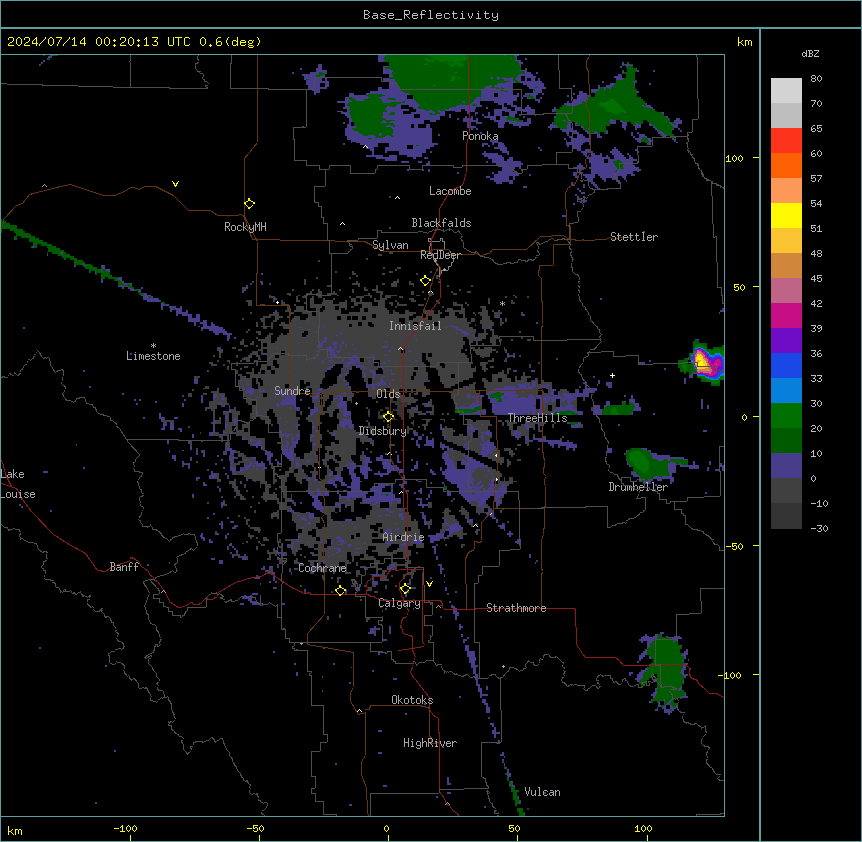
Task: Click the yellow diamond marker south of RedDeer
Action: pos(426,281)
